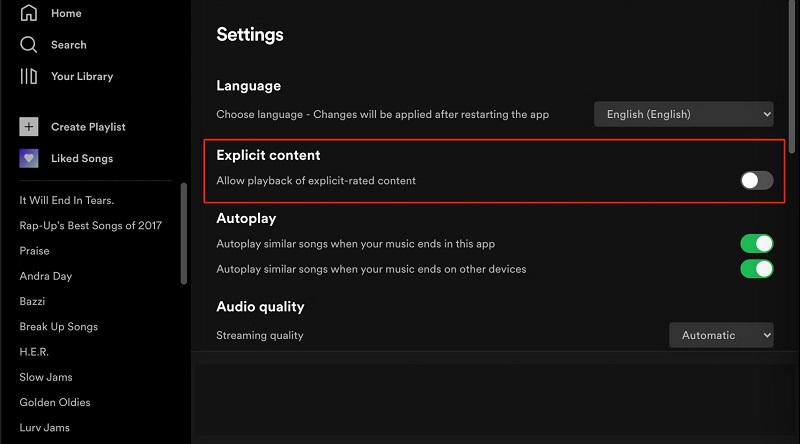Image resolution: width=800 pixels, height=444 pixels.
Task: Click the Create Playlist plus icon
Action: 29,127
